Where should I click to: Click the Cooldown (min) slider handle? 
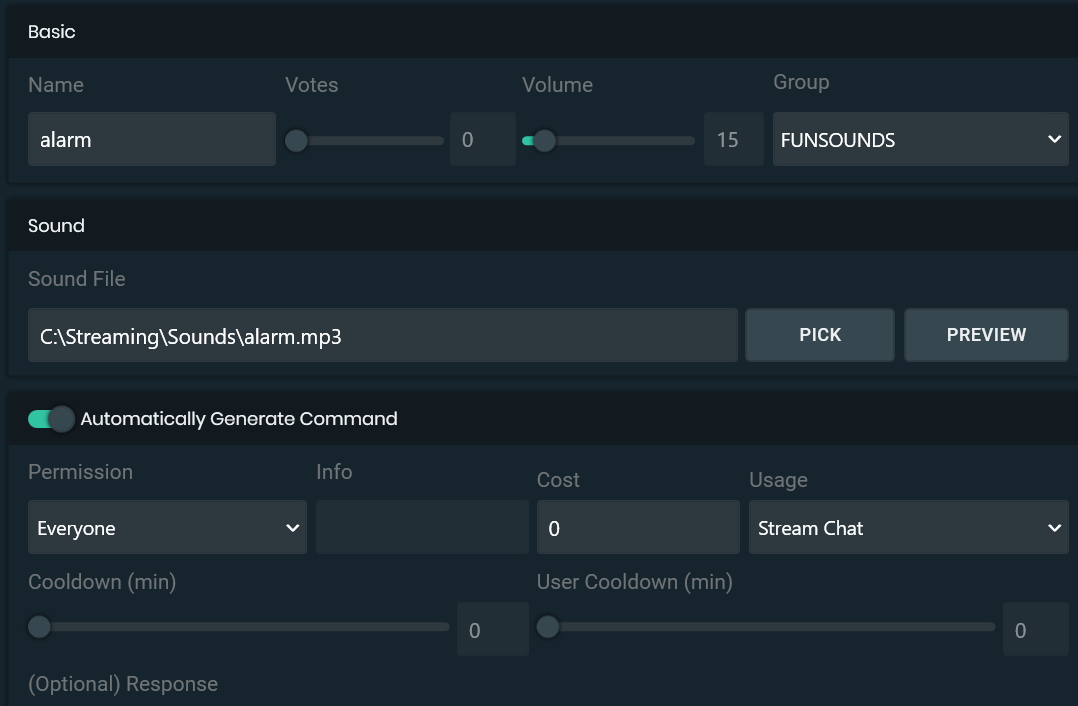tap(39, 627)
